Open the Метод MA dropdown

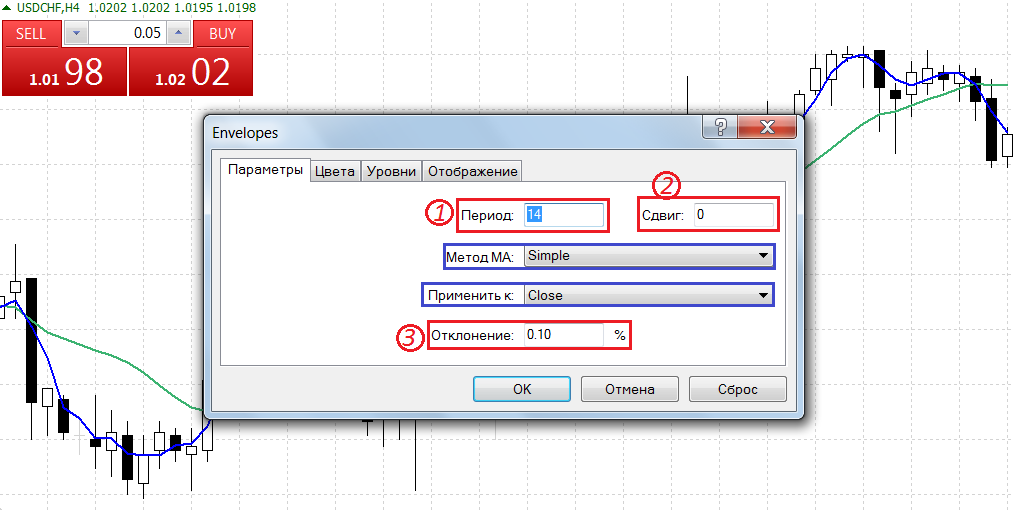(648, 256)
